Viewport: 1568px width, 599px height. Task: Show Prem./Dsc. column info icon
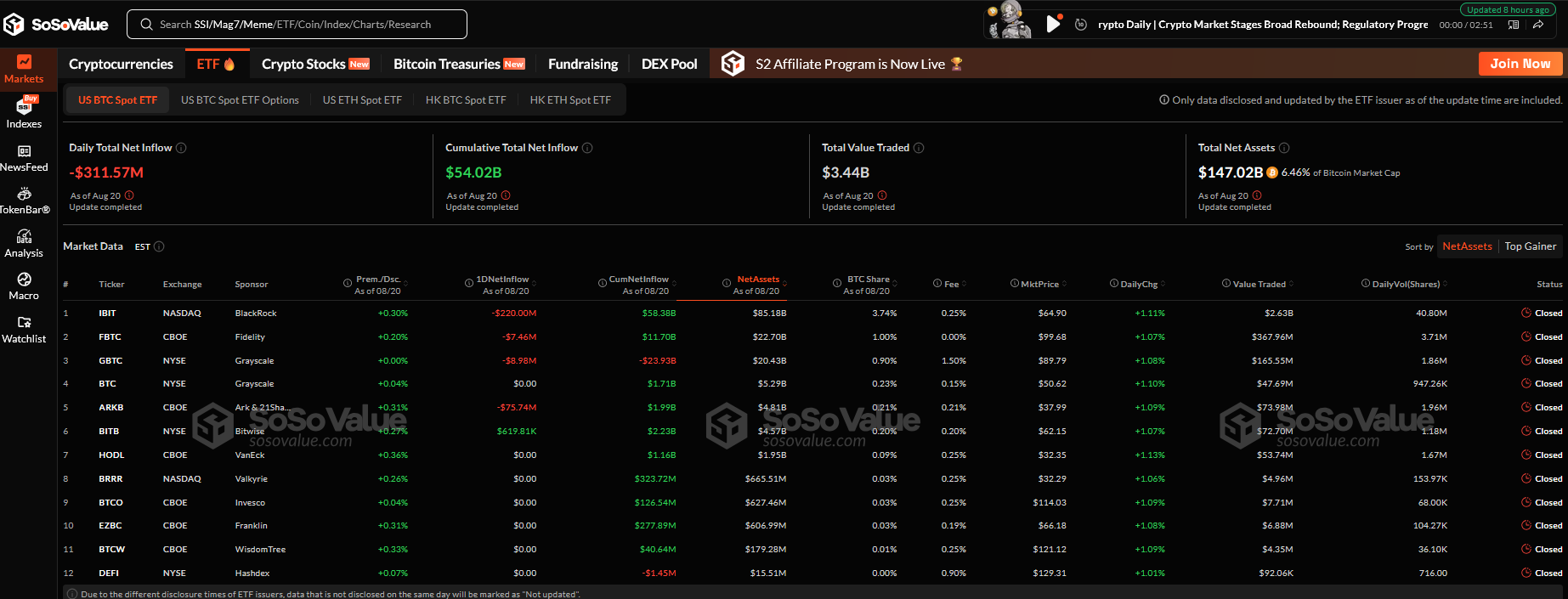point(348,283)
